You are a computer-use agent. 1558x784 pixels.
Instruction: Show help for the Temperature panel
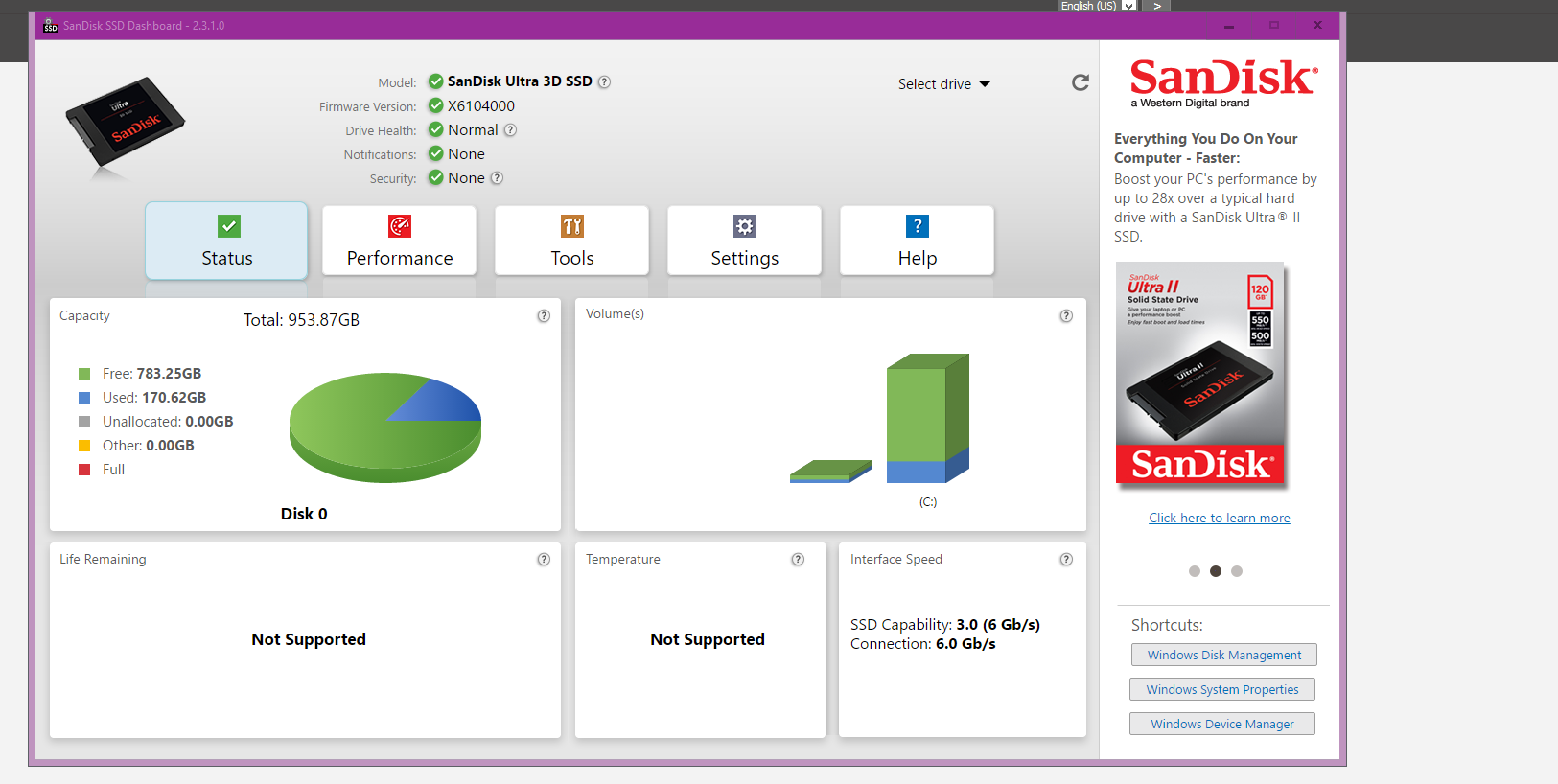(x=798, y=560)
